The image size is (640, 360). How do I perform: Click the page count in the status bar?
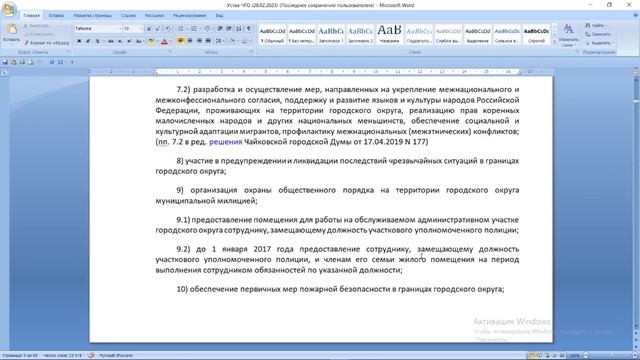(20, 356)
